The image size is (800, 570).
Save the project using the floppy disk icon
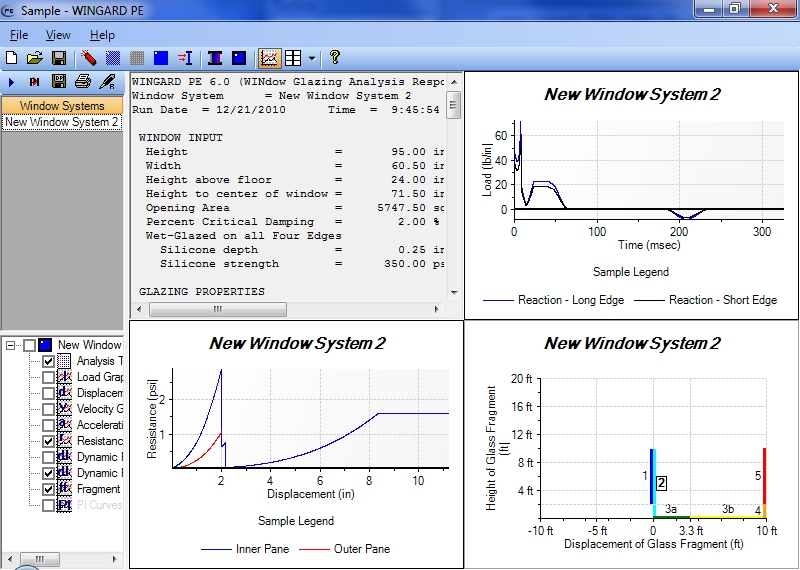(59, 58)
